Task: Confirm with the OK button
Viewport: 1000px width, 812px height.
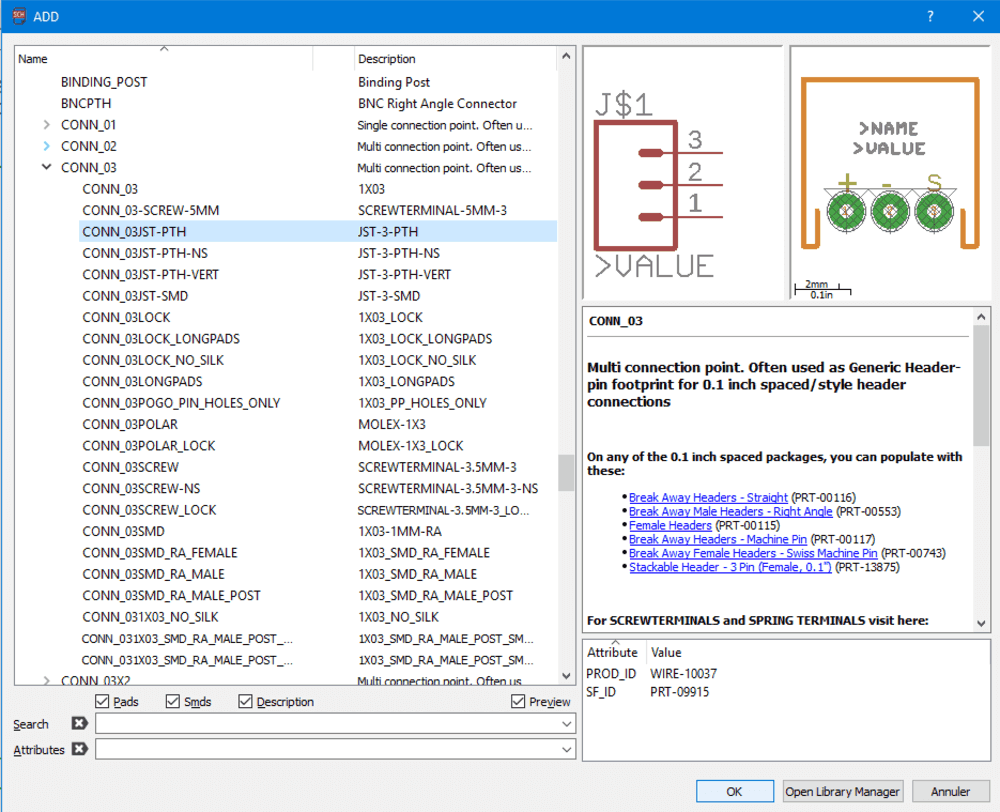Action: tap(735, 792)
